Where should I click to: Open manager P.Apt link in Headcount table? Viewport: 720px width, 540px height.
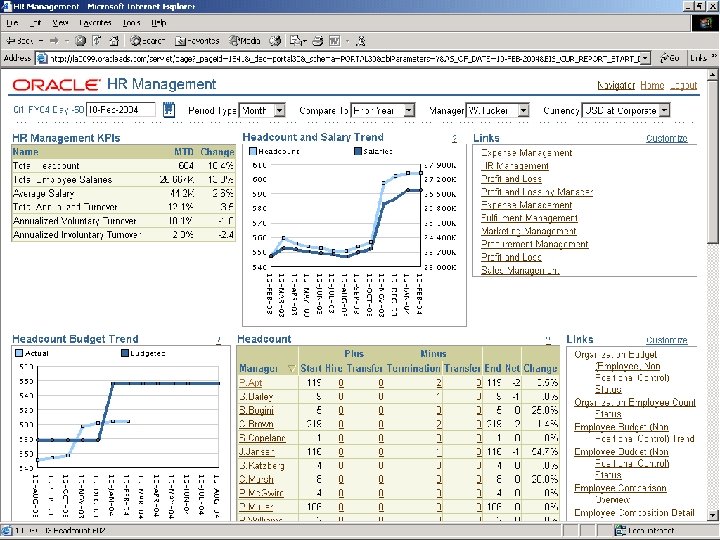coord(251,382)
